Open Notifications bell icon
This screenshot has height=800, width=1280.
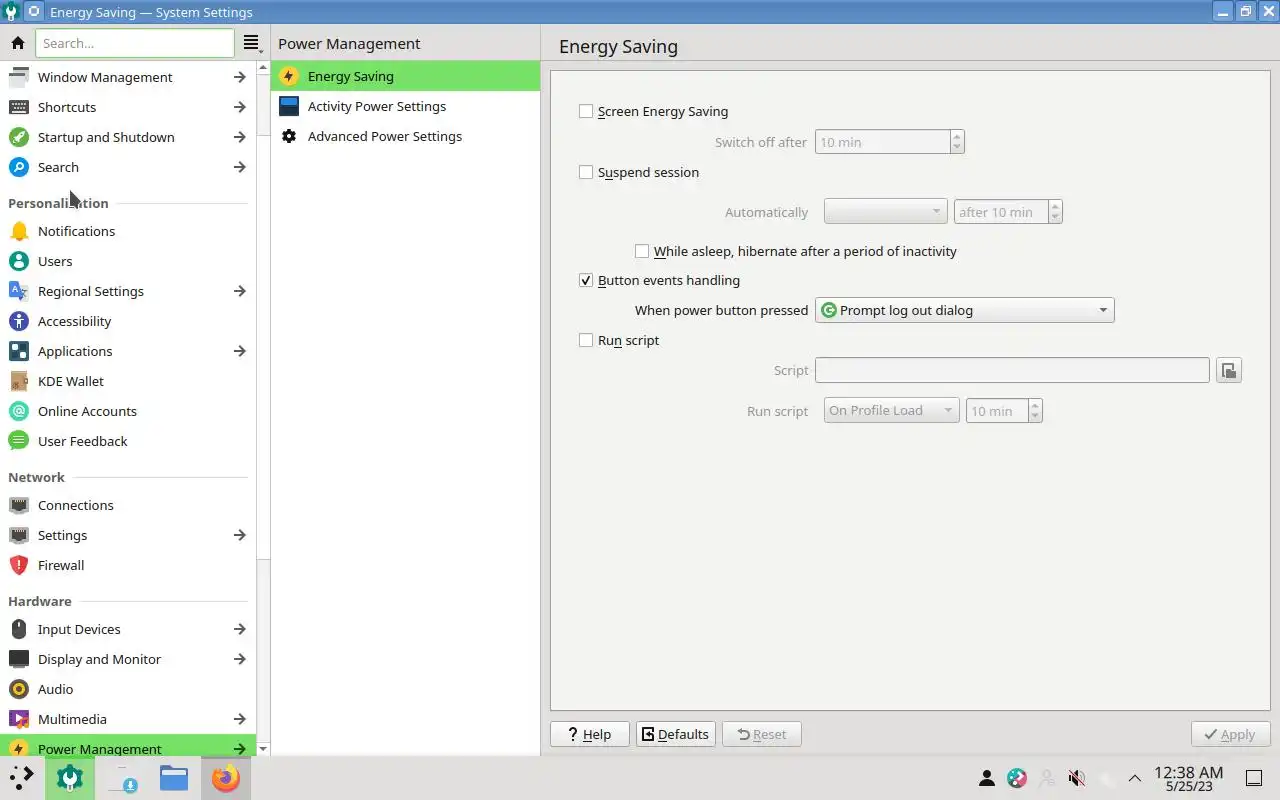click(19, 231)
